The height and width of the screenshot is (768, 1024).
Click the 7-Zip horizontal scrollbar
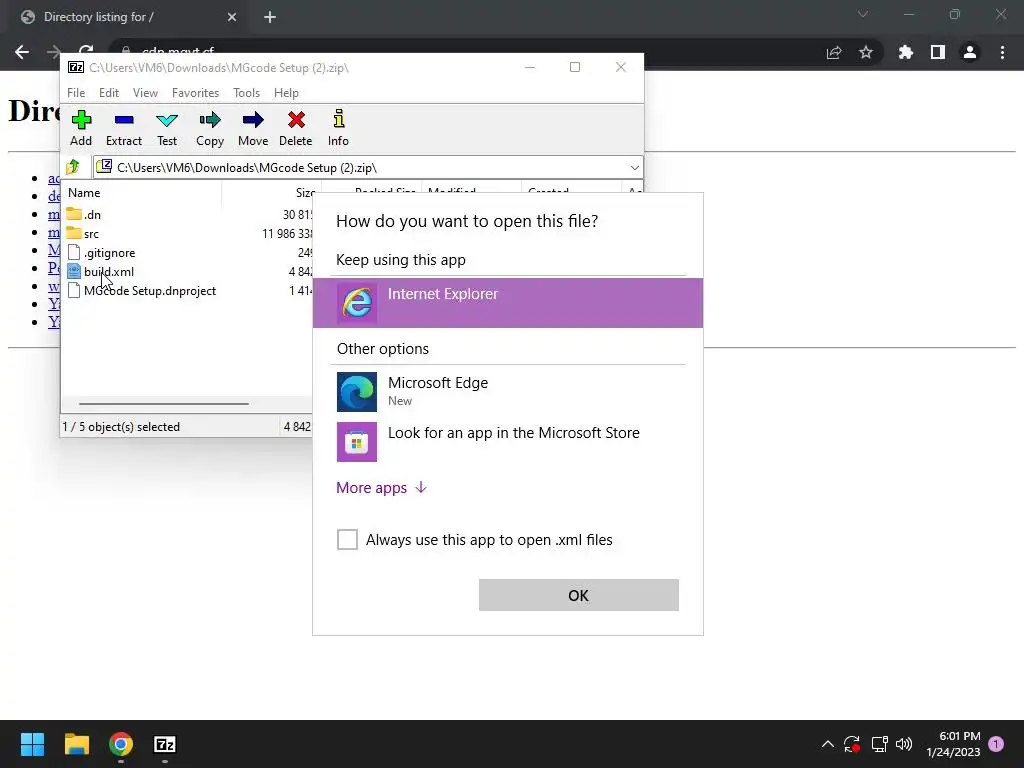tap(163, 404)
